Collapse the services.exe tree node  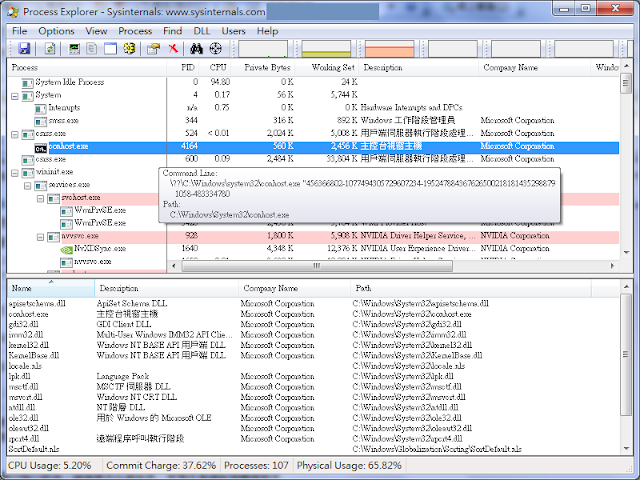[x=27, y=186]
